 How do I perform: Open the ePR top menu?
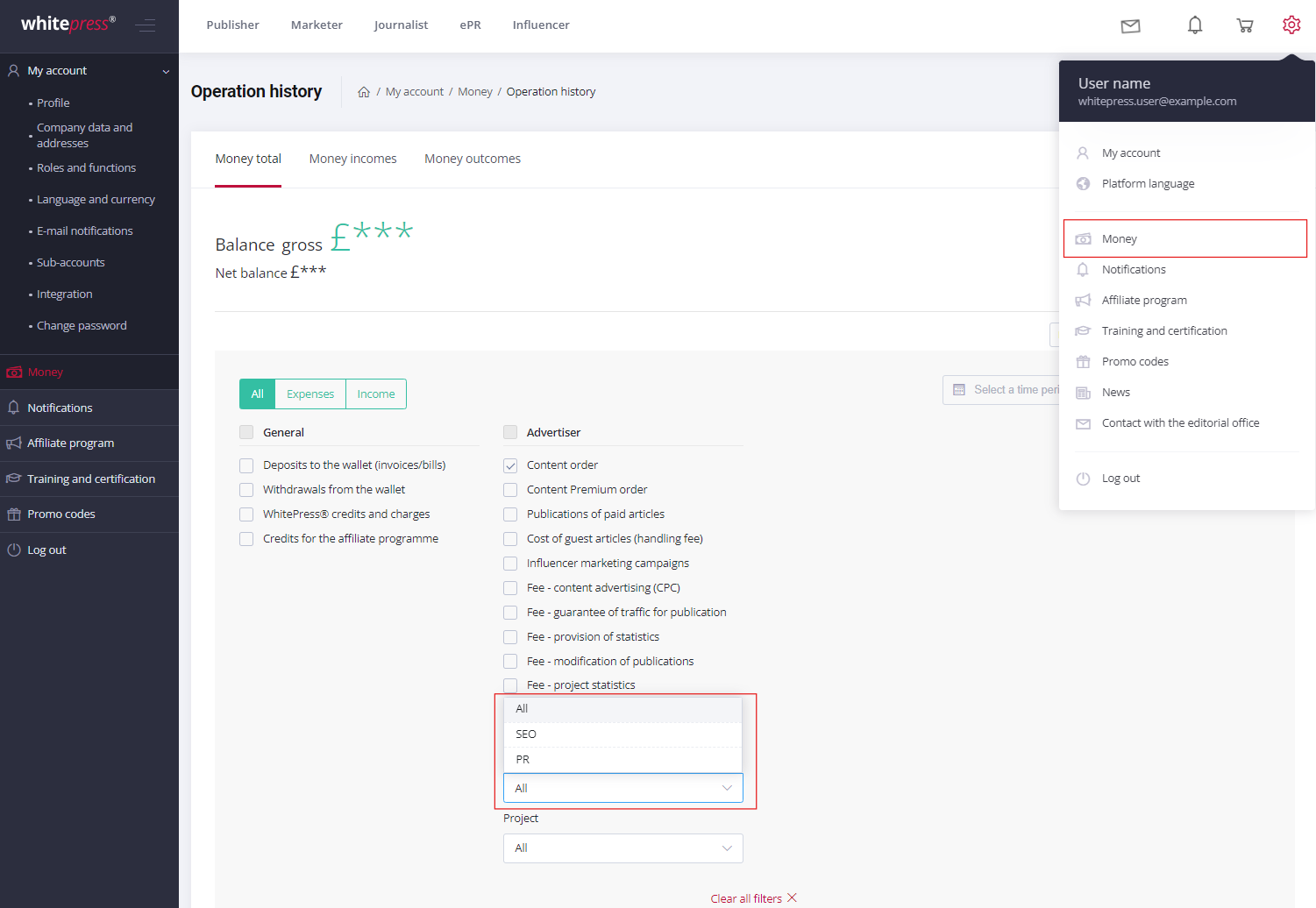(470, 25)
